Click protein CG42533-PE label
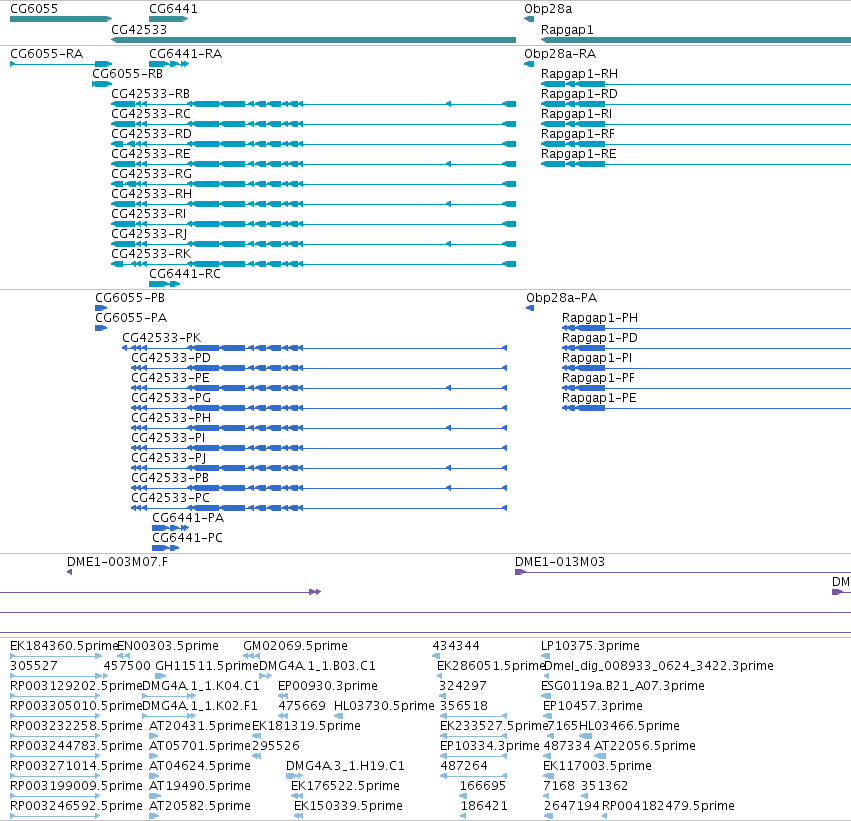This screenshot has width=851, height=821. (x=170, y=378)
